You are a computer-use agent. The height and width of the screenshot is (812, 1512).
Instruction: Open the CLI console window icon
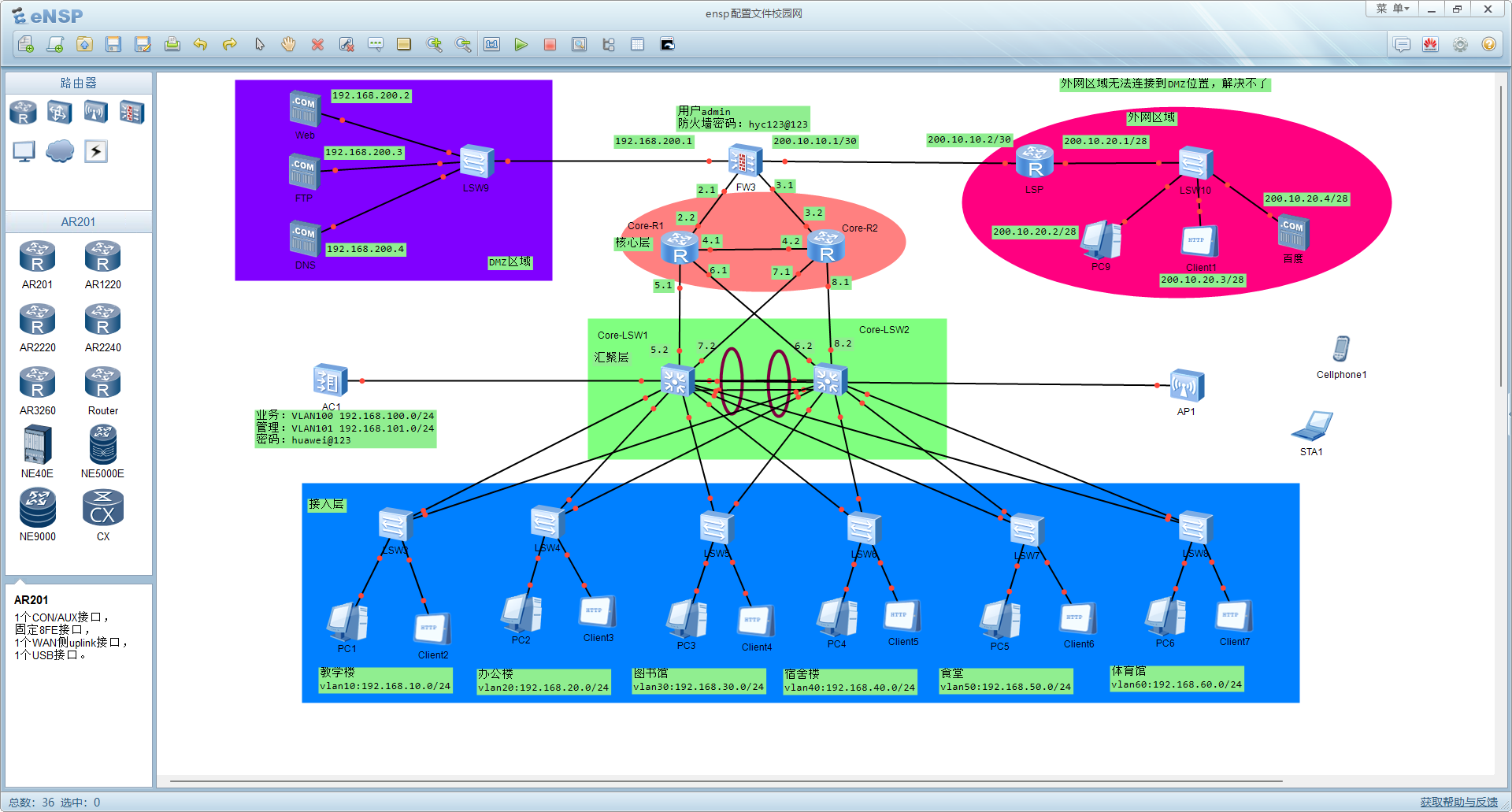pyautogui.click(x=667, y=44)
